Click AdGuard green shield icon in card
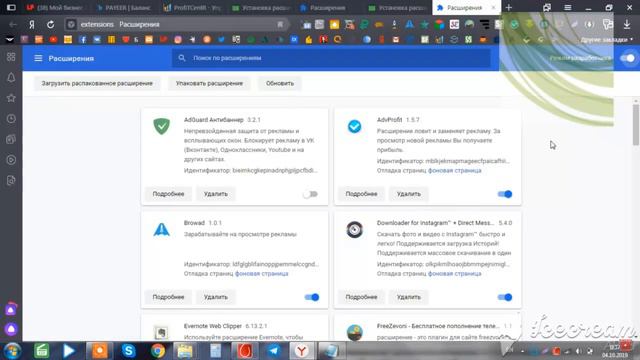The height and width of the screenshot is (360, 640). (162, 126)
